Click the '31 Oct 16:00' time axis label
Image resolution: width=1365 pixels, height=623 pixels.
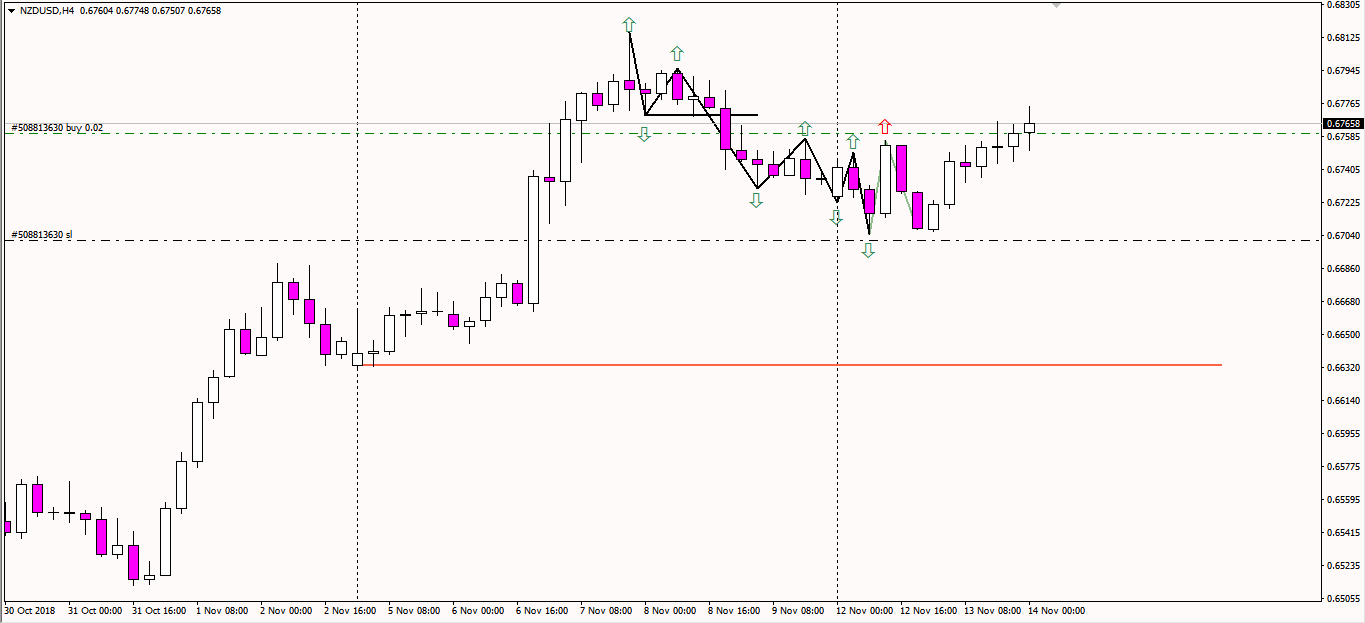tap(158, 611)
